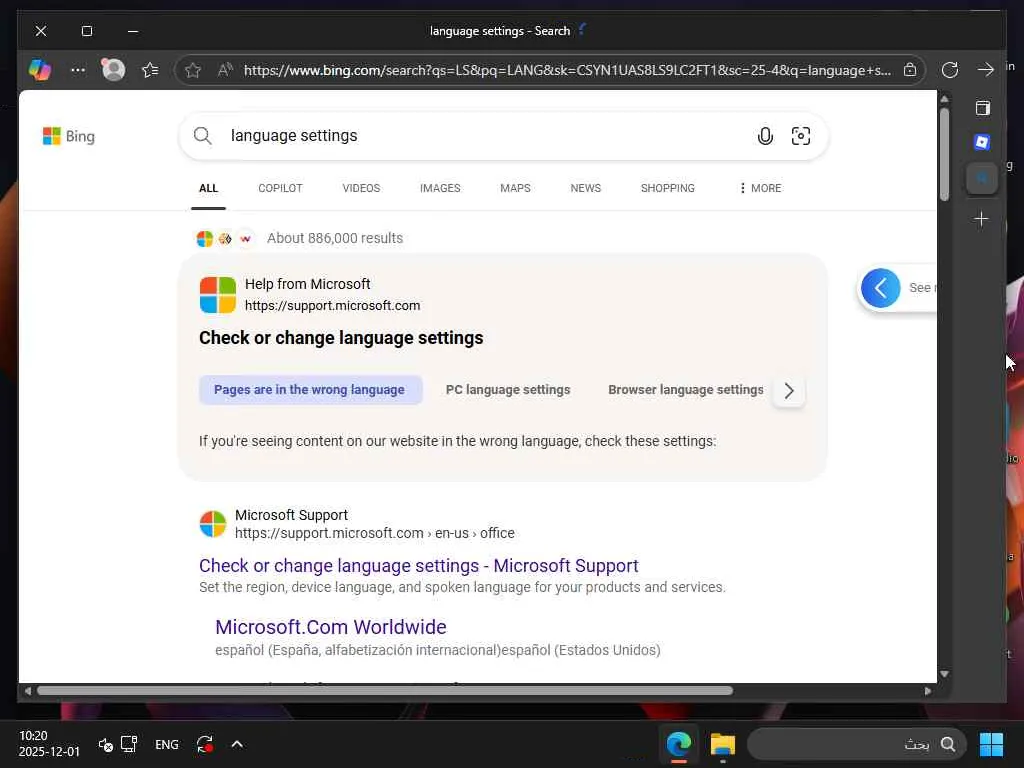Viewport: 1024px width, 768px height.
Task: Open the clock and date in the taskbar
Action: pos(49,744)
